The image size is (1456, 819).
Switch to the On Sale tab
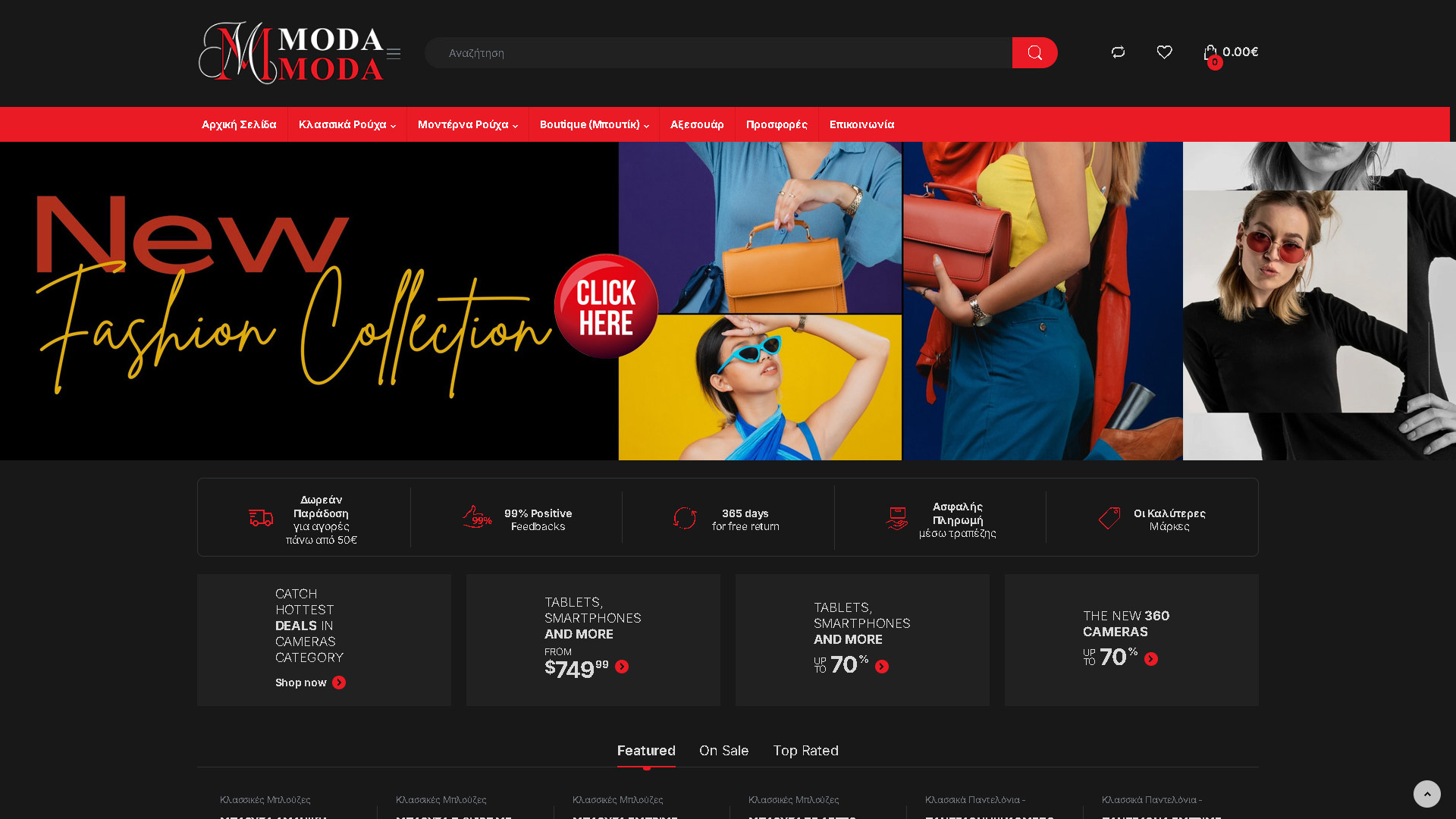click(723, 750)
